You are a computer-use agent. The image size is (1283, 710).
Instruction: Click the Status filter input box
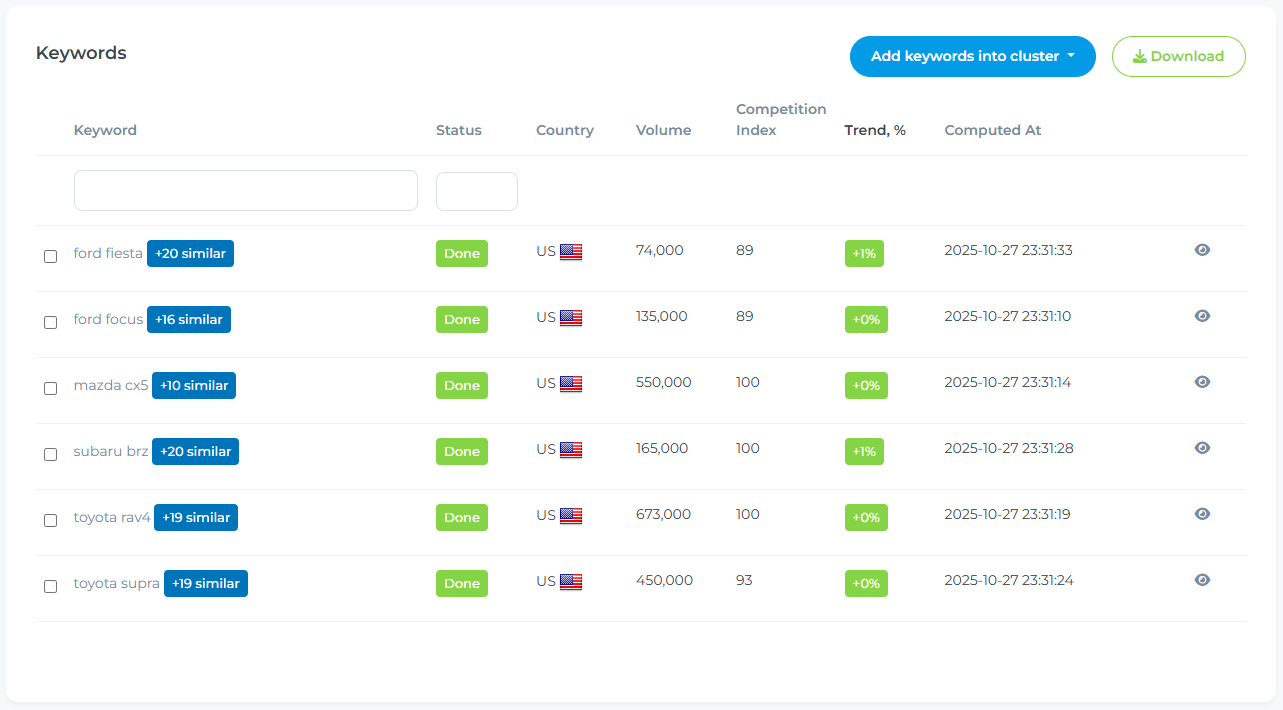(x=477, y=191)
